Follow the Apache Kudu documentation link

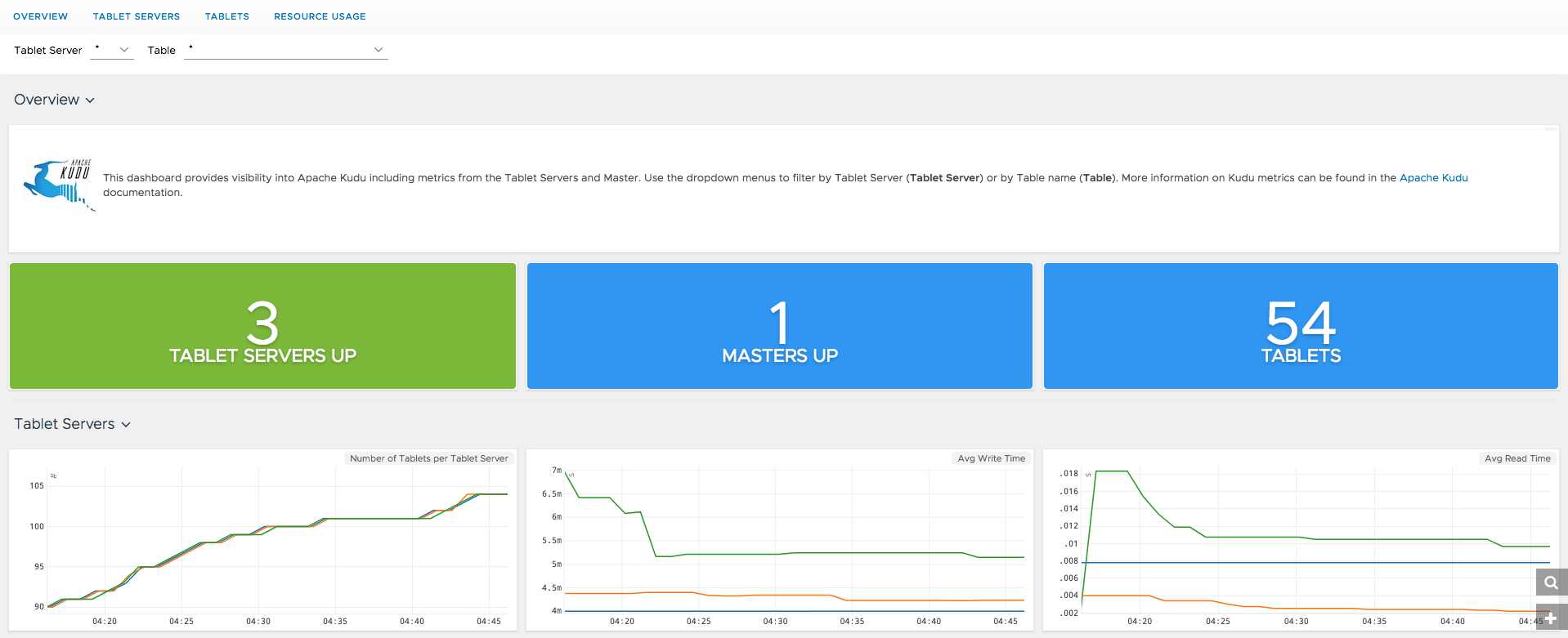click(1433, 177)
